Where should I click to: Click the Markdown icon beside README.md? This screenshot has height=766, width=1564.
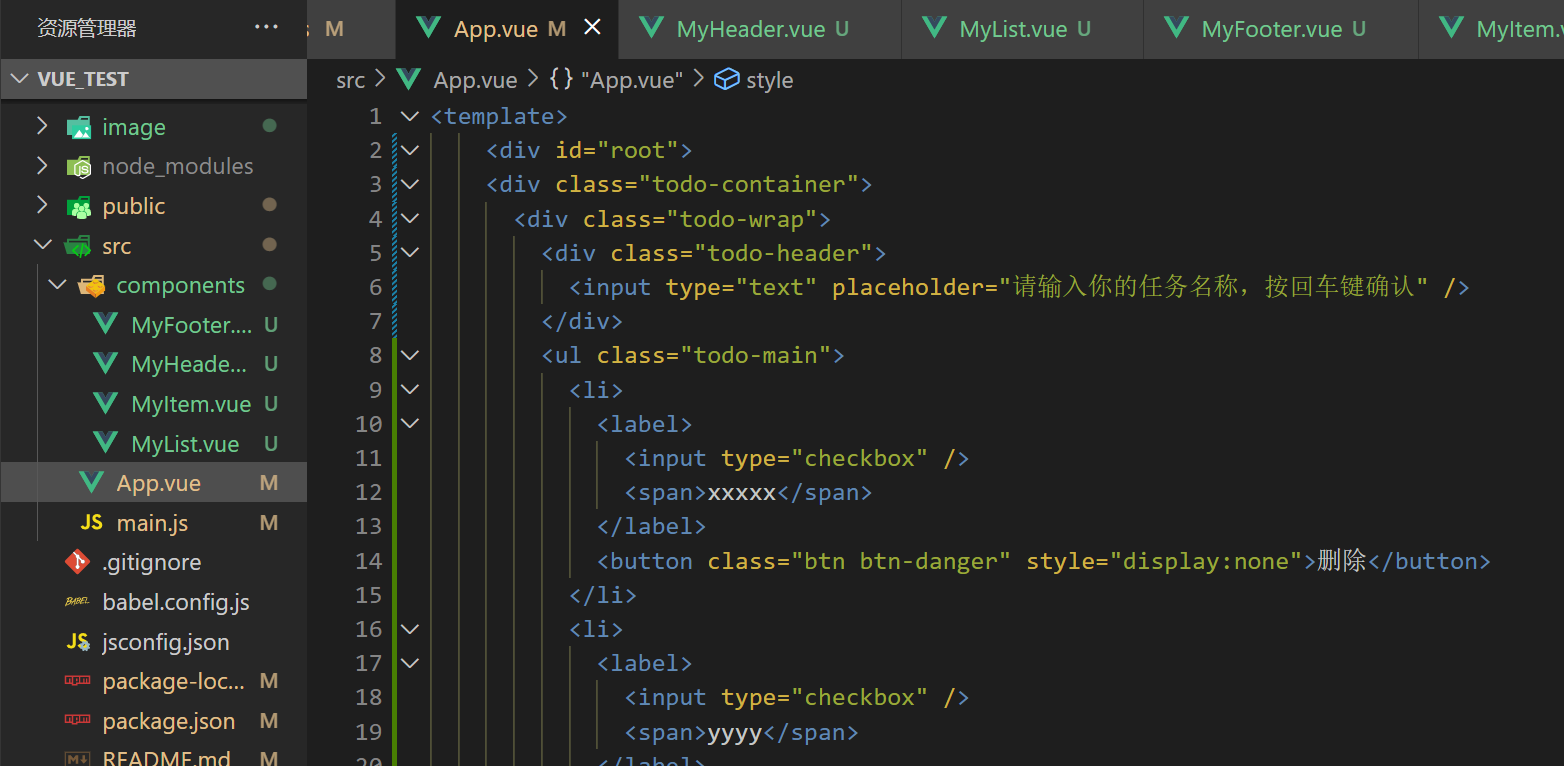tap(77, 759)
